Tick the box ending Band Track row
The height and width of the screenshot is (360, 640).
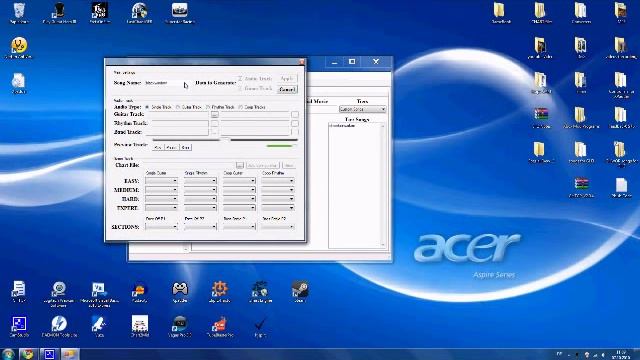(295, 132)
